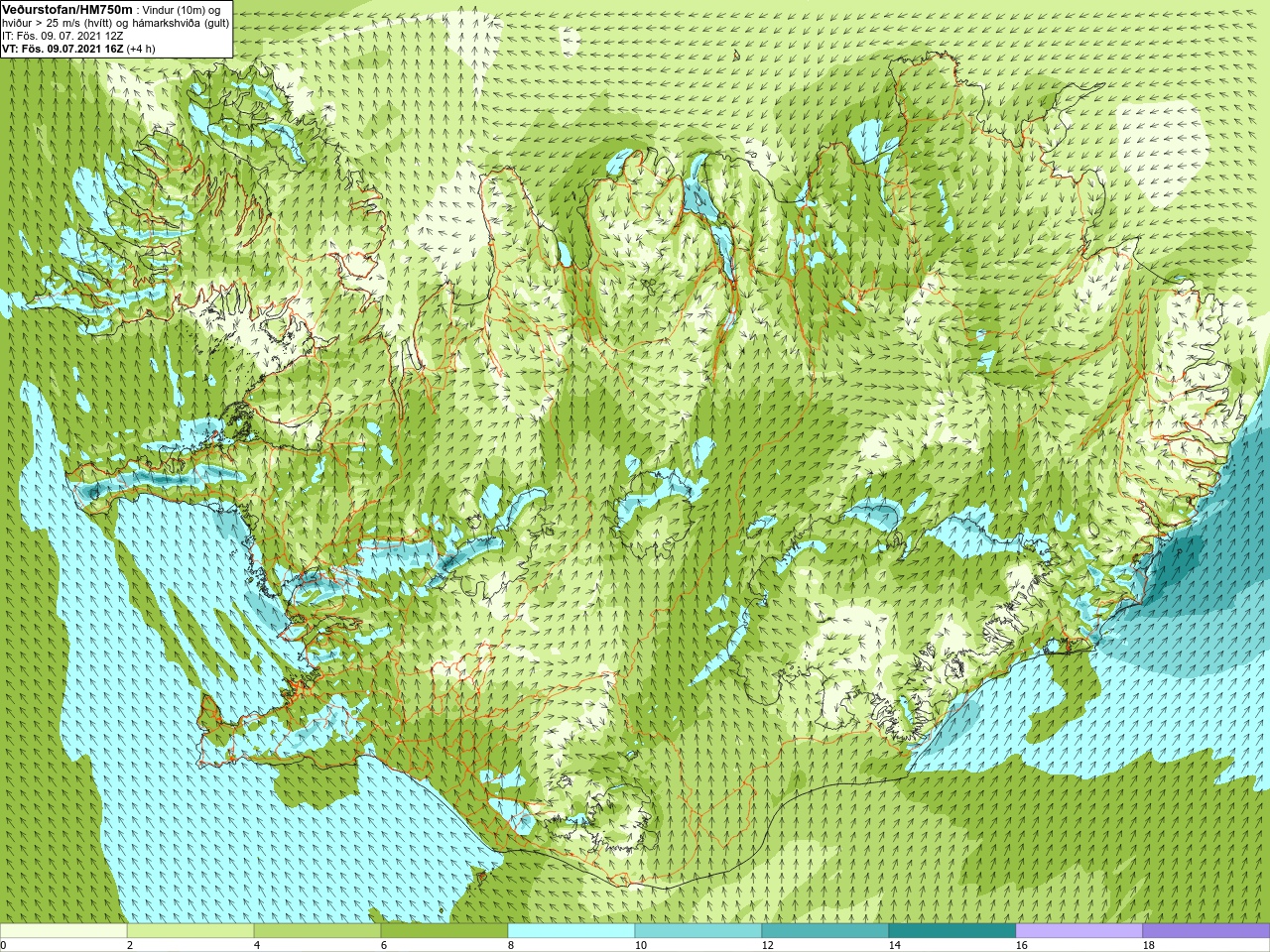This screenshot has width=1270, height=952.
Task: Click the 'IT: Fös. 09. 07. 2021 12Z' line
Action: (63, 36)
